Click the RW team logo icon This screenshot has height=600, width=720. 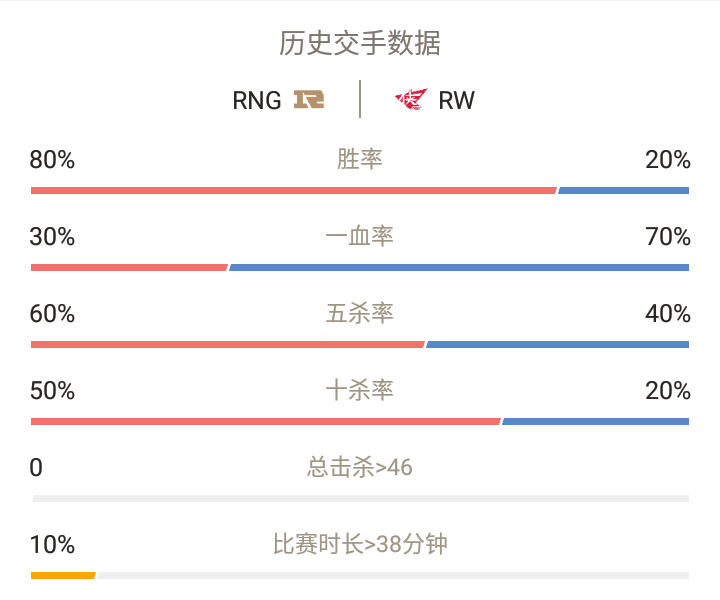411,99
